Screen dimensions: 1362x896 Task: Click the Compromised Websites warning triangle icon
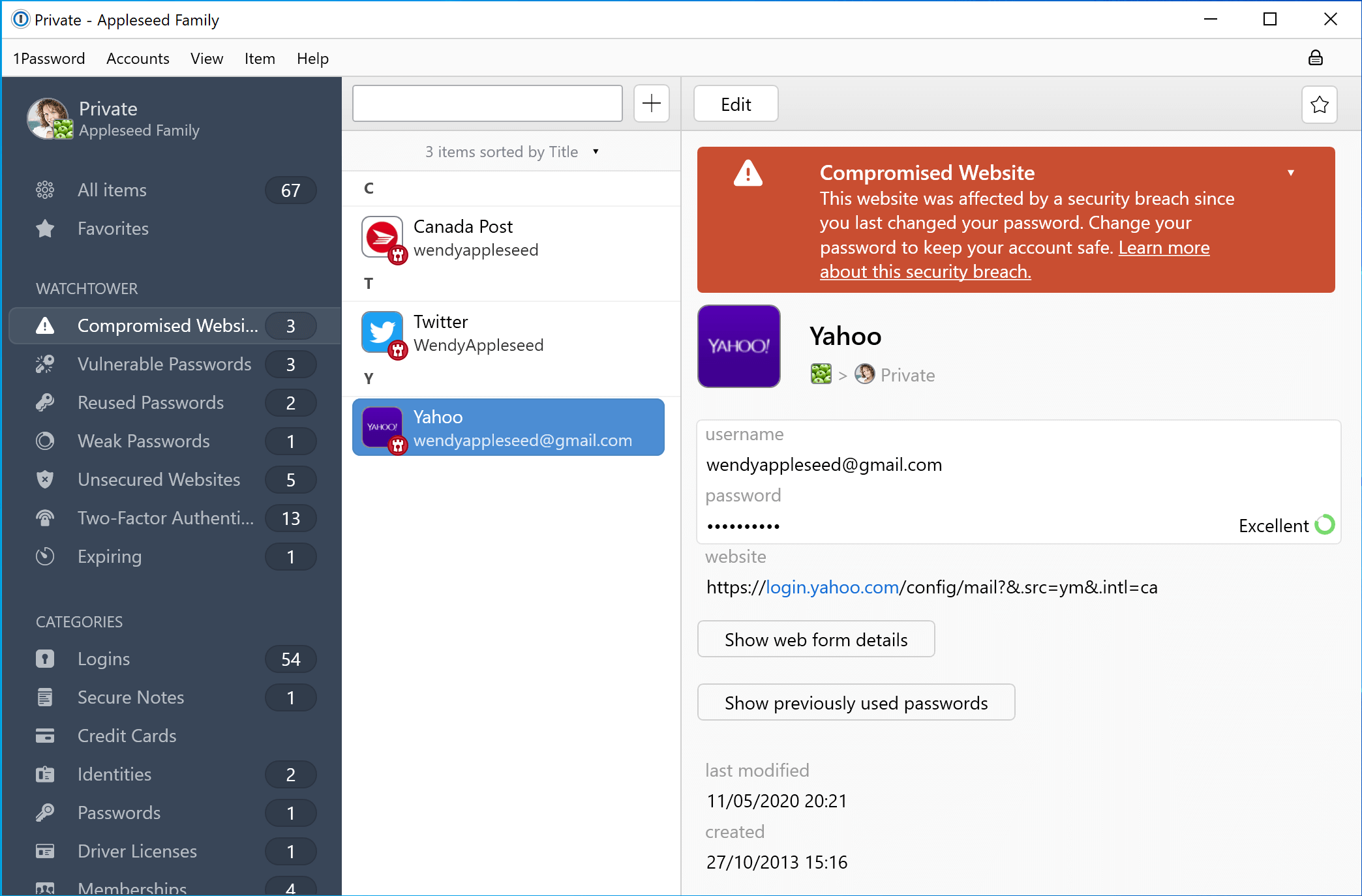click(45, 325)
